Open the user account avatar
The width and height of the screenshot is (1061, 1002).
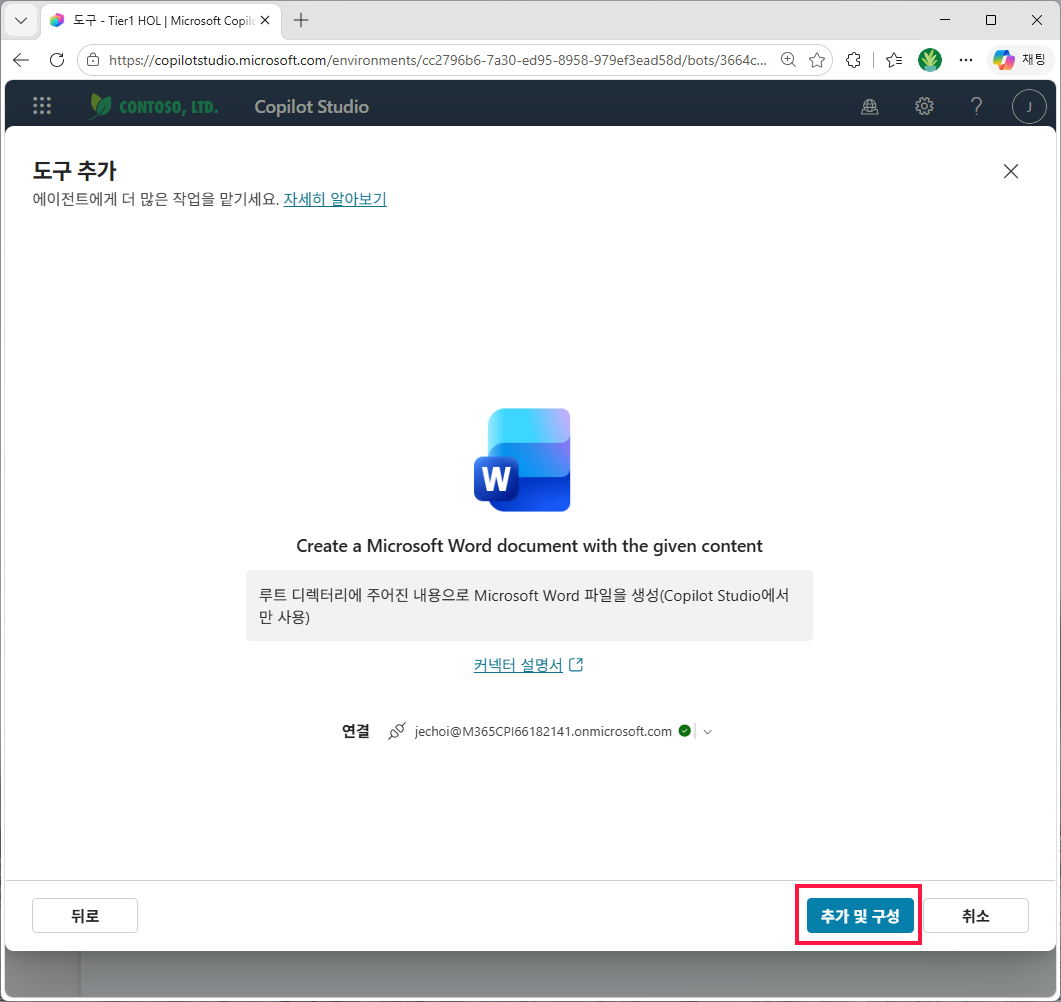pos(1029,106)
